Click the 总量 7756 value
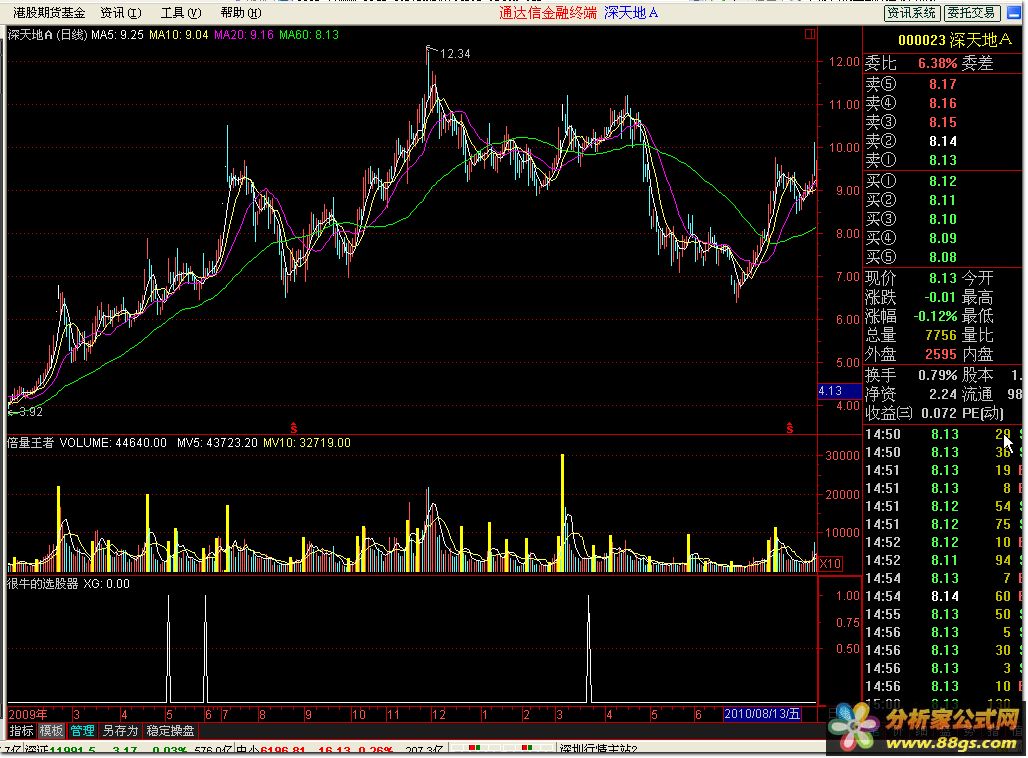1028x758 pixels. (x=940, y=335)
